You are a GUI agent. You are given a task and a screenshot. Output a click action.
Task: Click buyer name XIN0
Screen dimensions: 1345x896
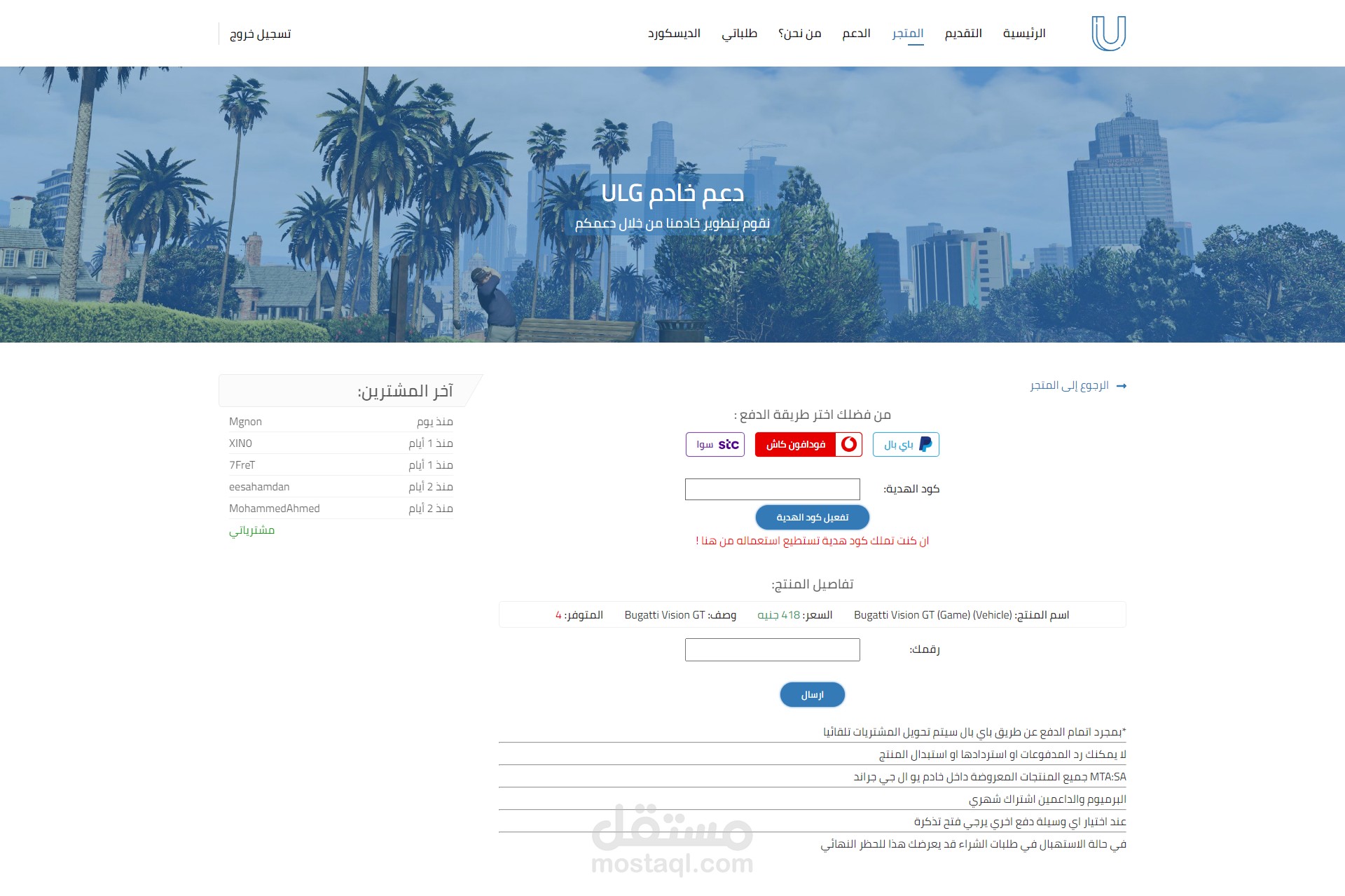[x=240, y=443]
